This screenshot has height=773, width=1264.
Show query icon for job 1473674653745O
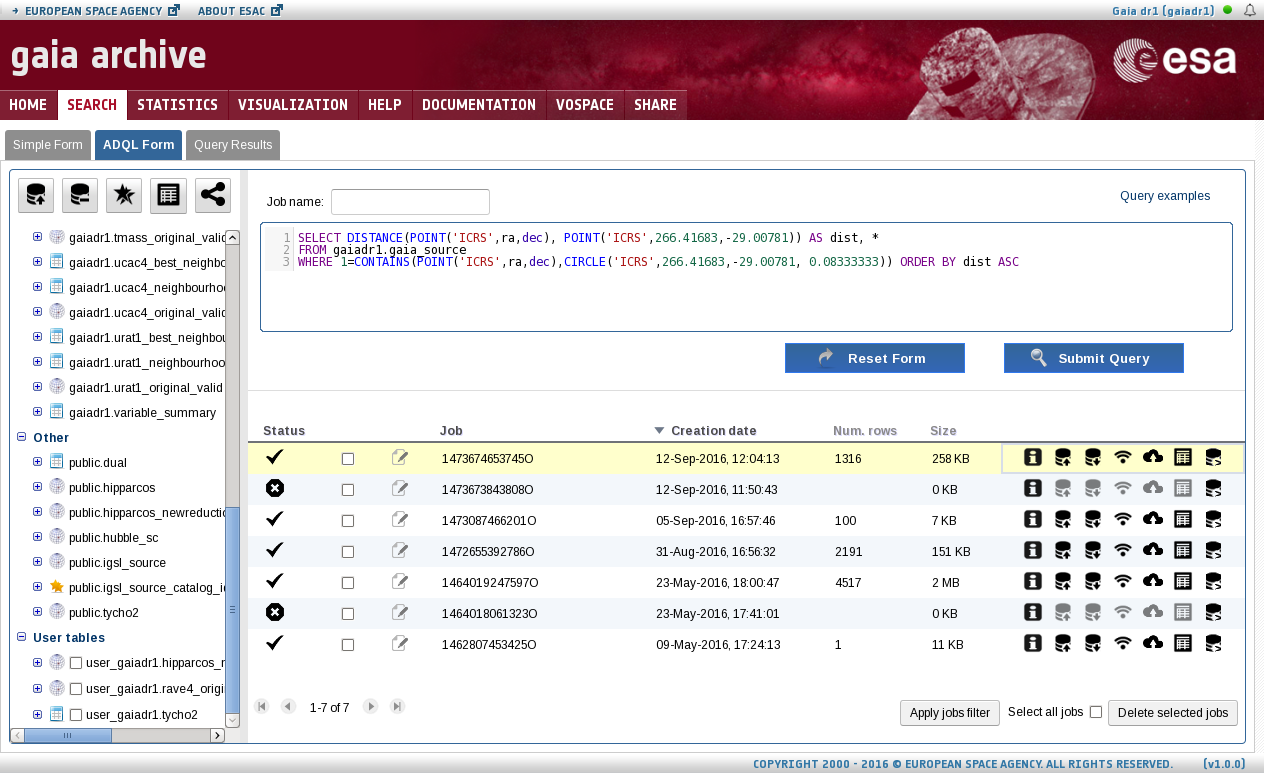pos(1213,457)
